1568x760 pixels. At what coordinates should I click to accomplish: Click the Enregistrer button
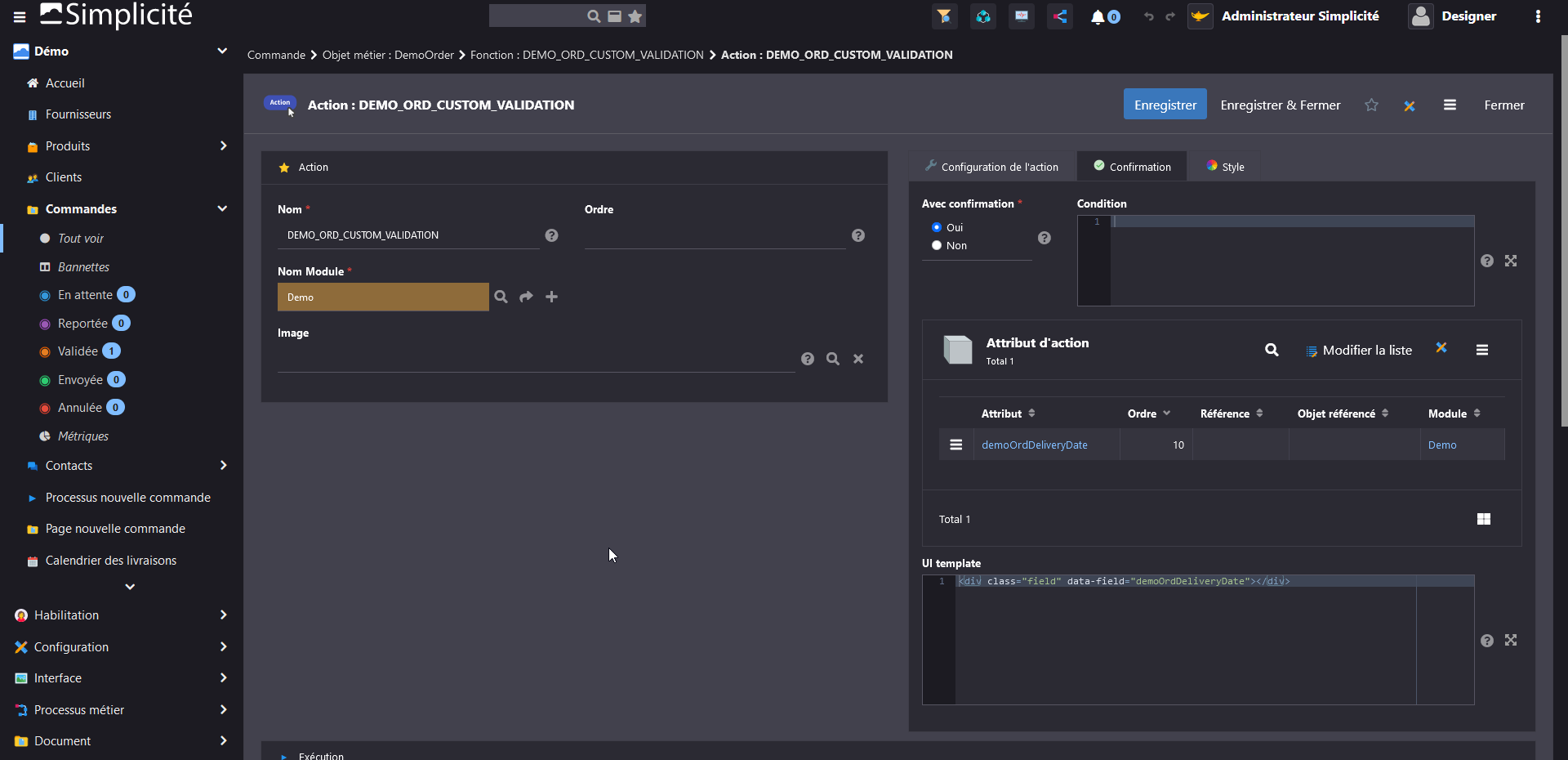(1165, 105)
